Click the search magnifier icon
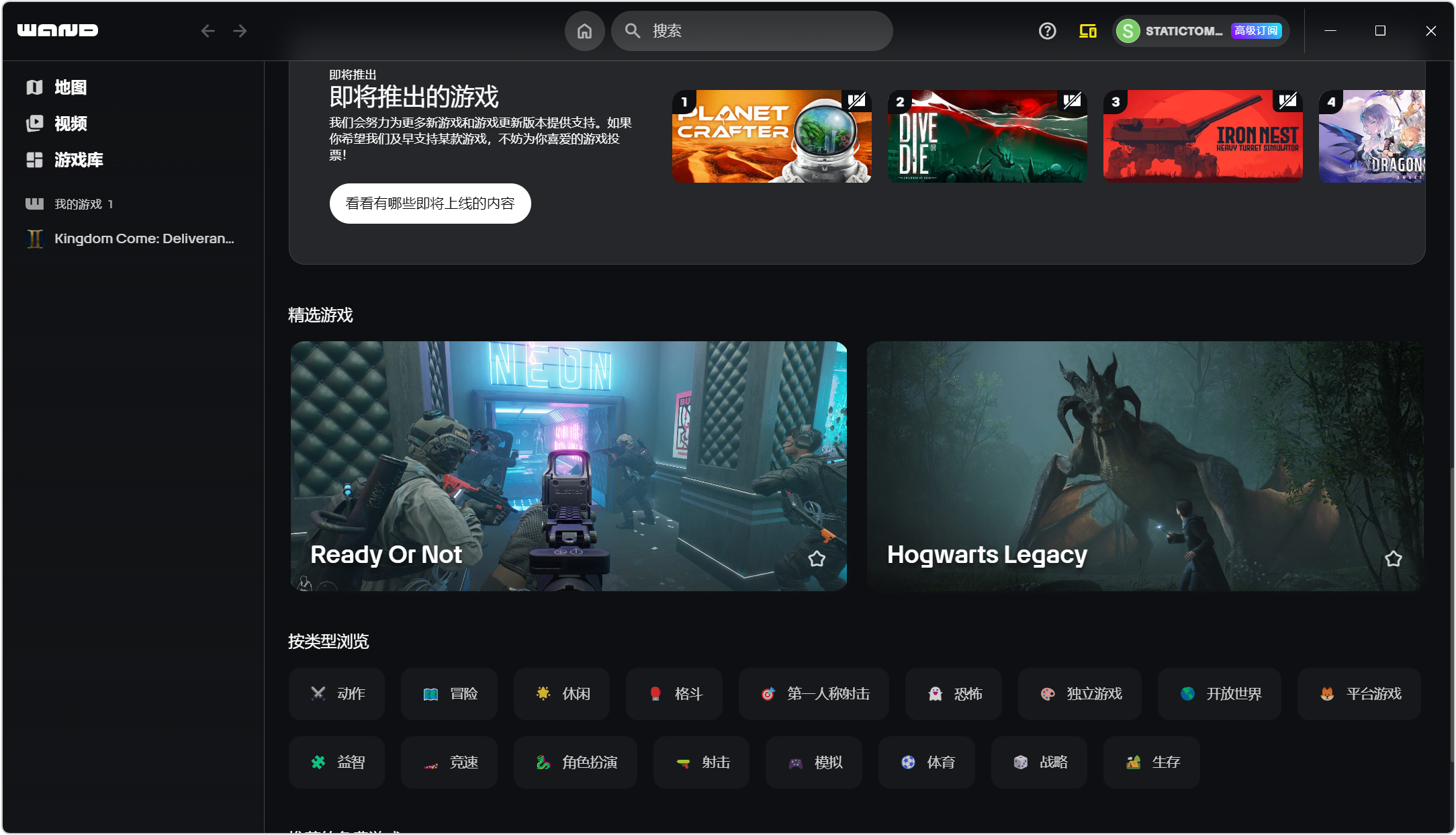The width and height of the screenshot is (1456, 835). click(633, 31)
